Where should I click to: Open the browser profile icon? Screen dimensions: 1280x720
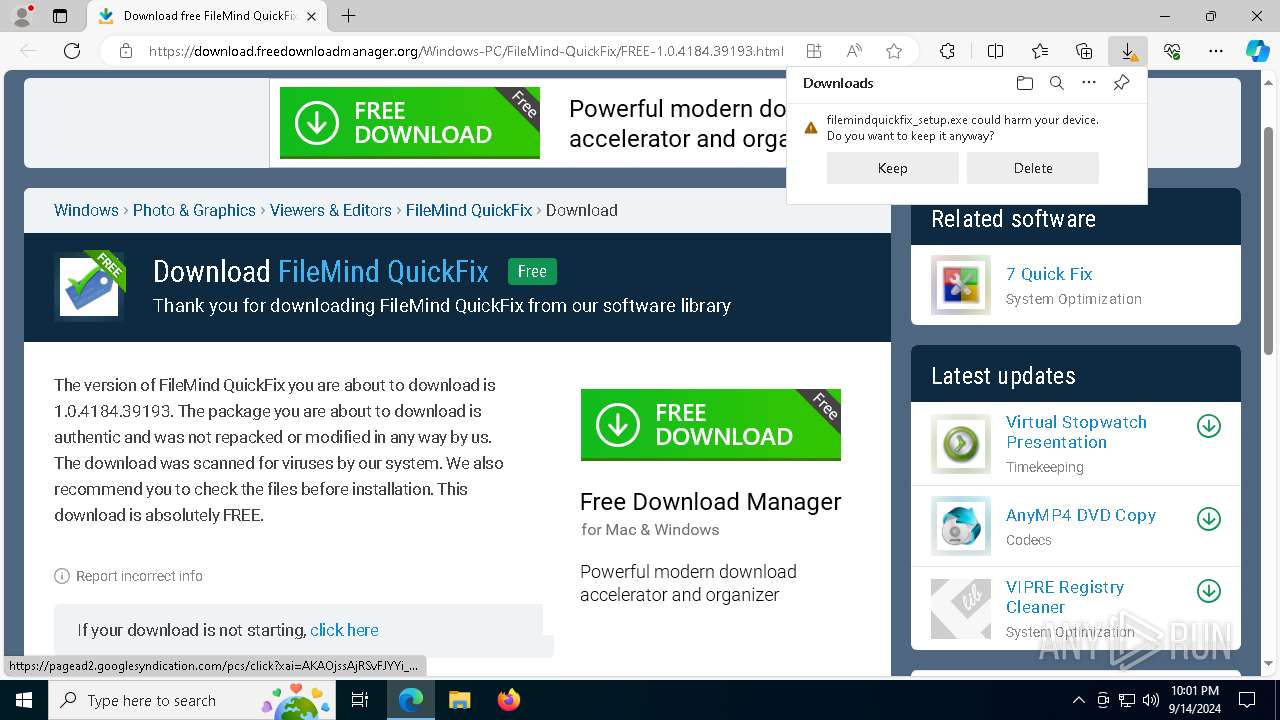(22, 16)
